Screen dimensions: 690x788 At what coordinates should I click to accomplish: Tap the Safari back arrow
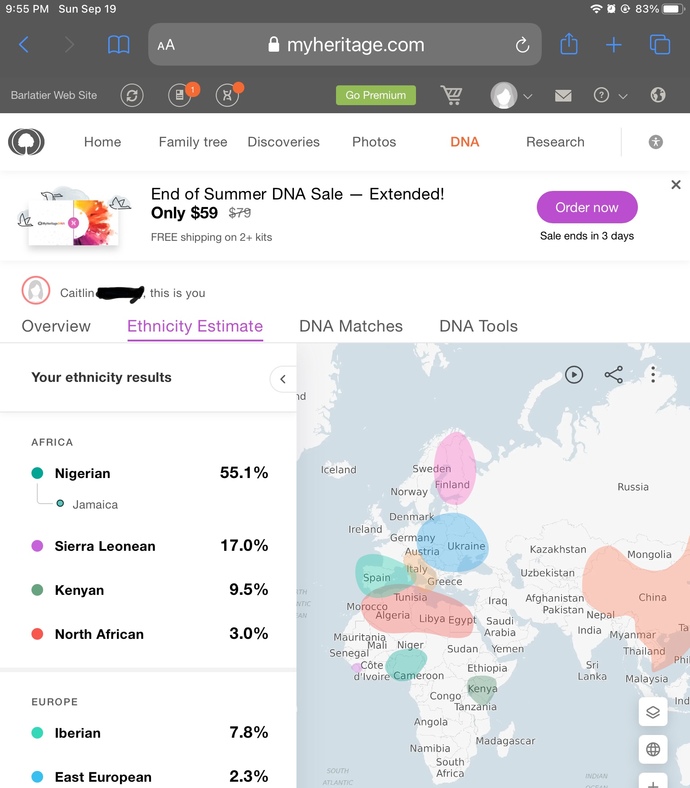[24, 45]
